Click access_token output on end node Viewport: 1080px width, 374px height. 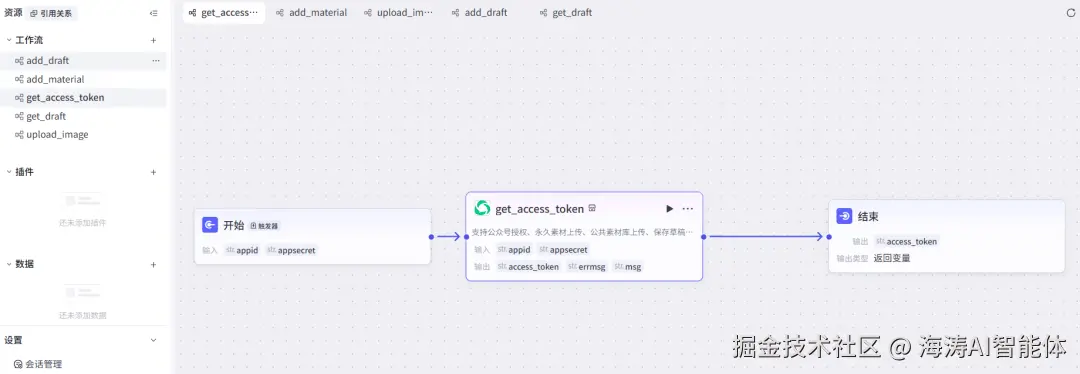(906, 241)
